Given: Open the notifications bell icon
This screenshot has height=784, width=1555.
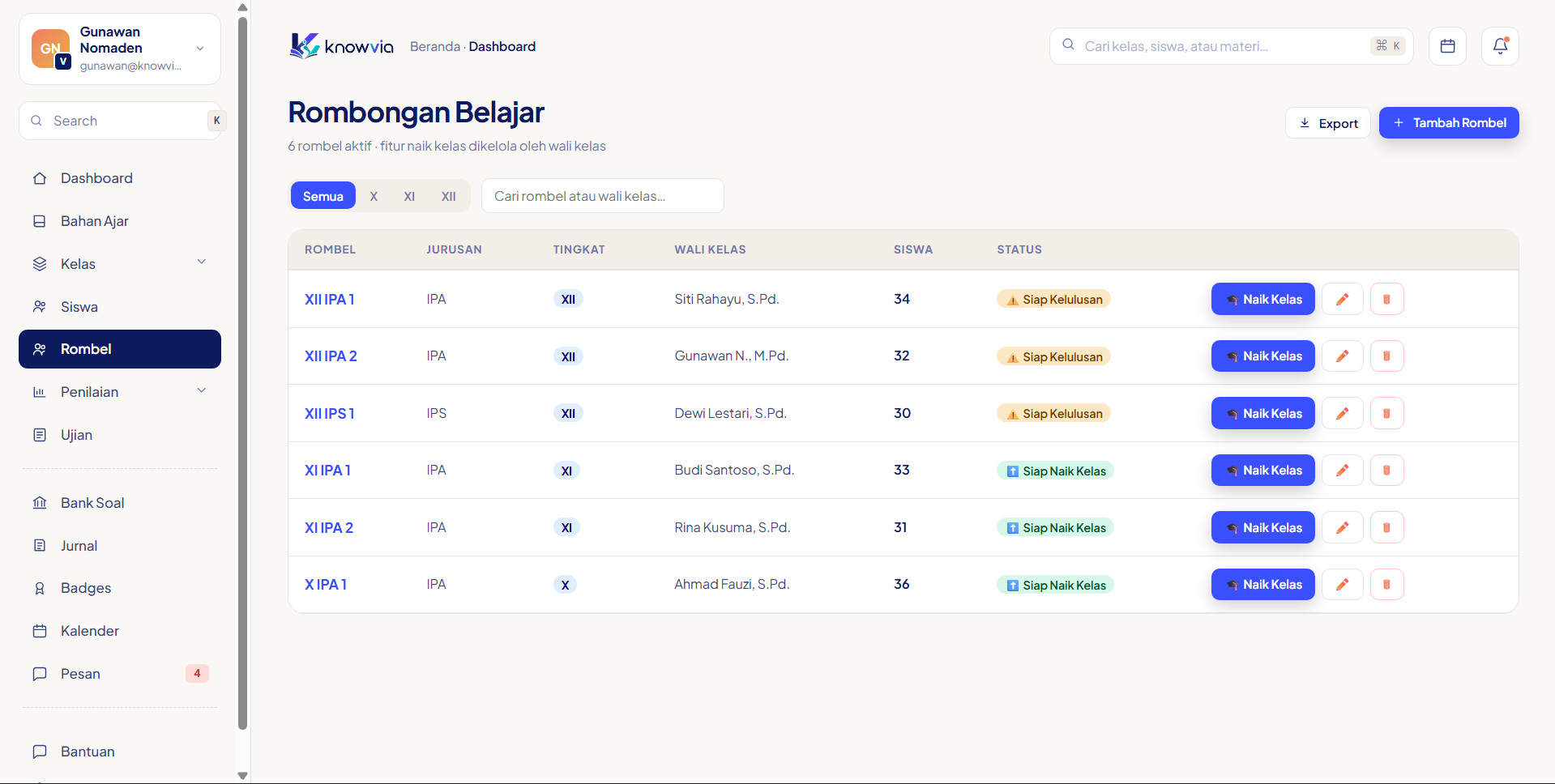Looking at the screenshot, I should pyautogui.click(x=1500, y=46).
